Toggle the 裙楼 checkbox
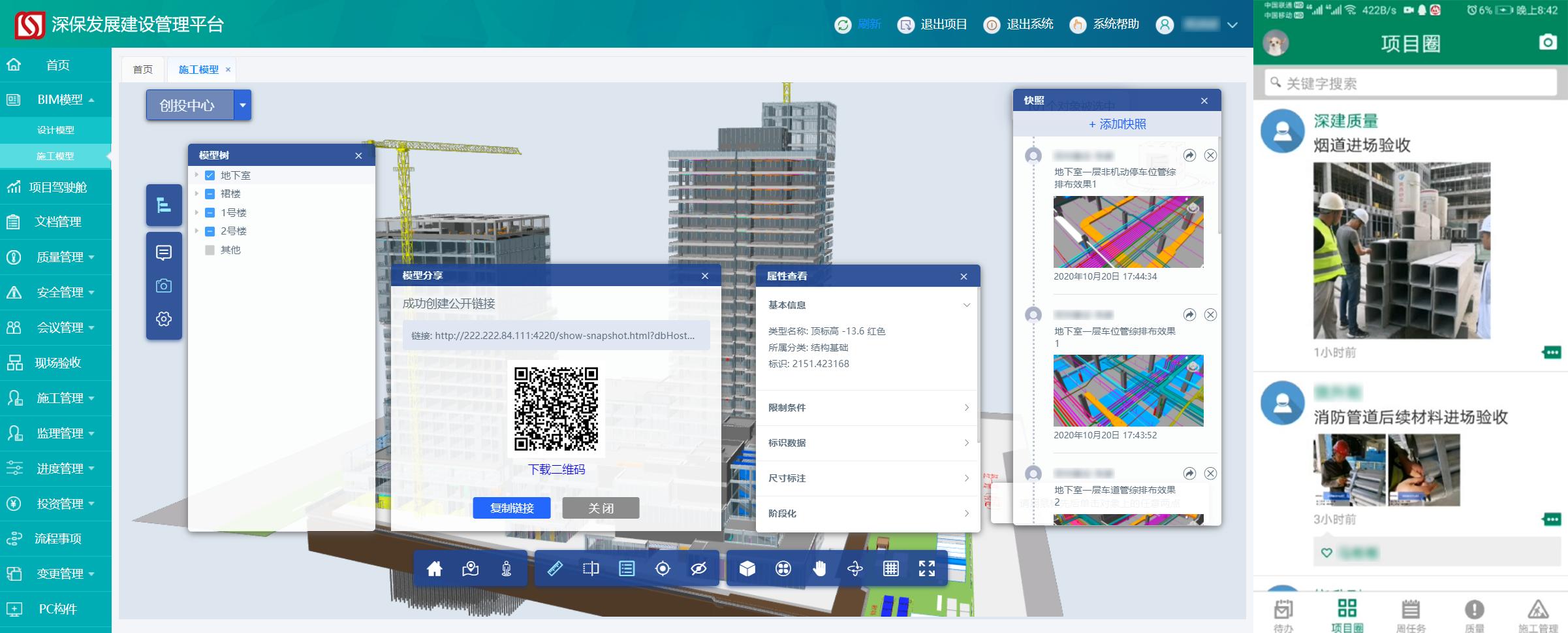 click(x=210, y=194)
